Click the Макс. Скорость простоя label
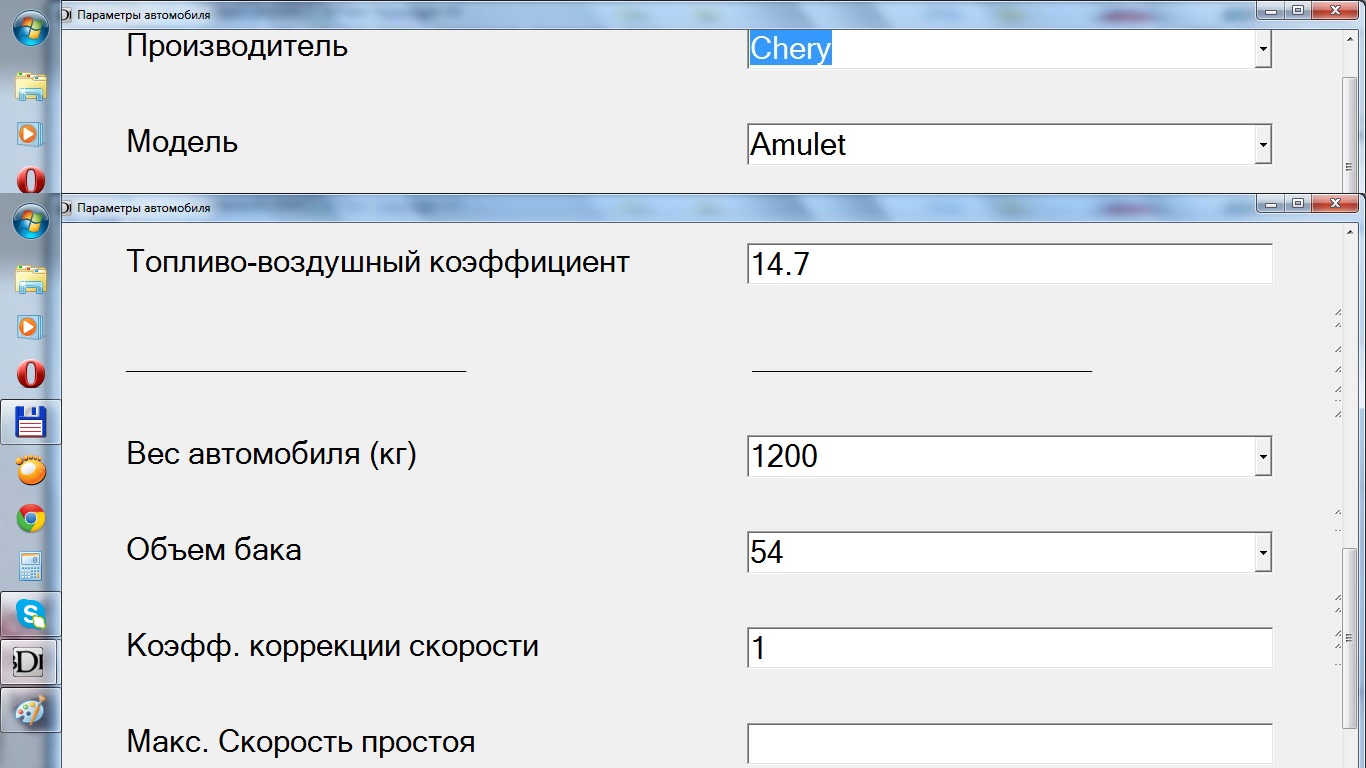This screenshot has height=768, width=1366. [x=301, y=742]
